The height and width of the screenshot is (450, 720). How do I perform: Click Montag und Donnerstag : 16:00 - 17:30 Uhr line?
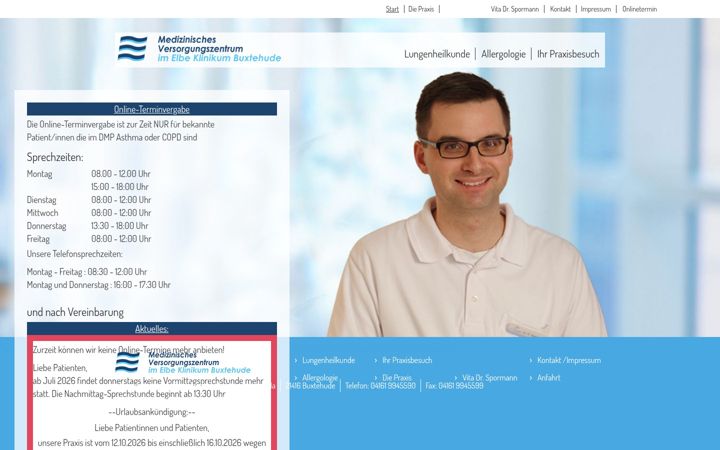pyautogui.click(x=98, y=285)
